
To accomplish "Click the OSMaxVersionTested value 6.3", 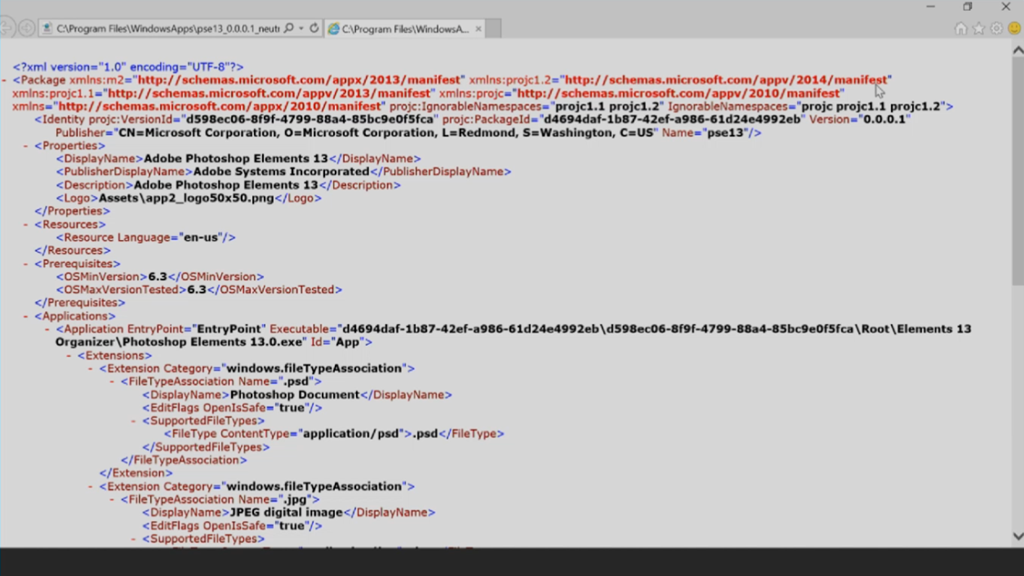I will pyautogui.click(x=197, y=290).
